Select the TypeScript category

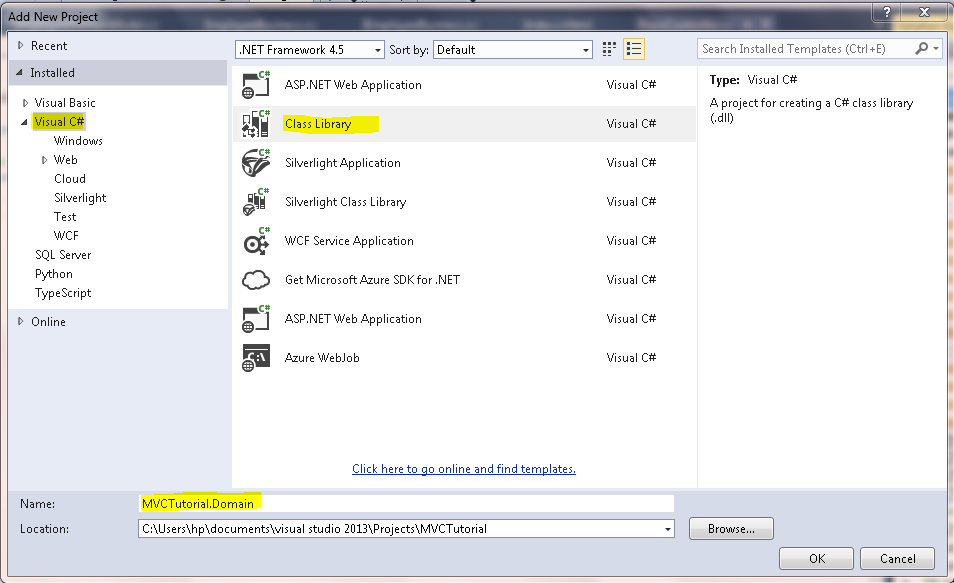tap(63, 293)
